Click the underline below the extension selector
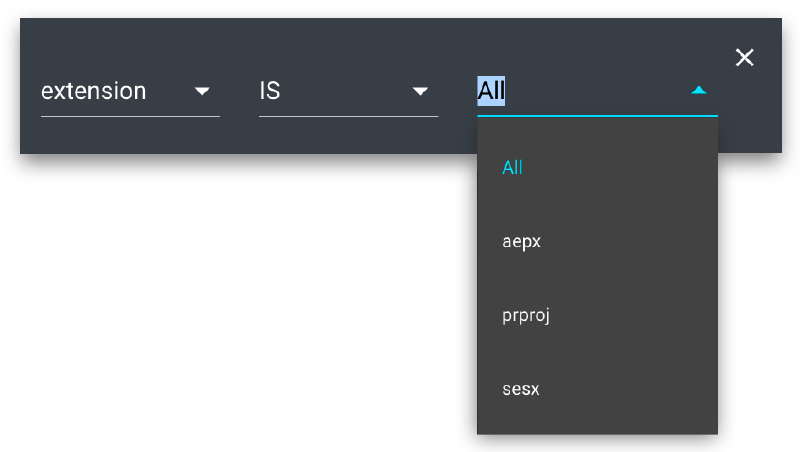Screen dimensions: 806x452 pyautogui.click(x=130, y=116)
